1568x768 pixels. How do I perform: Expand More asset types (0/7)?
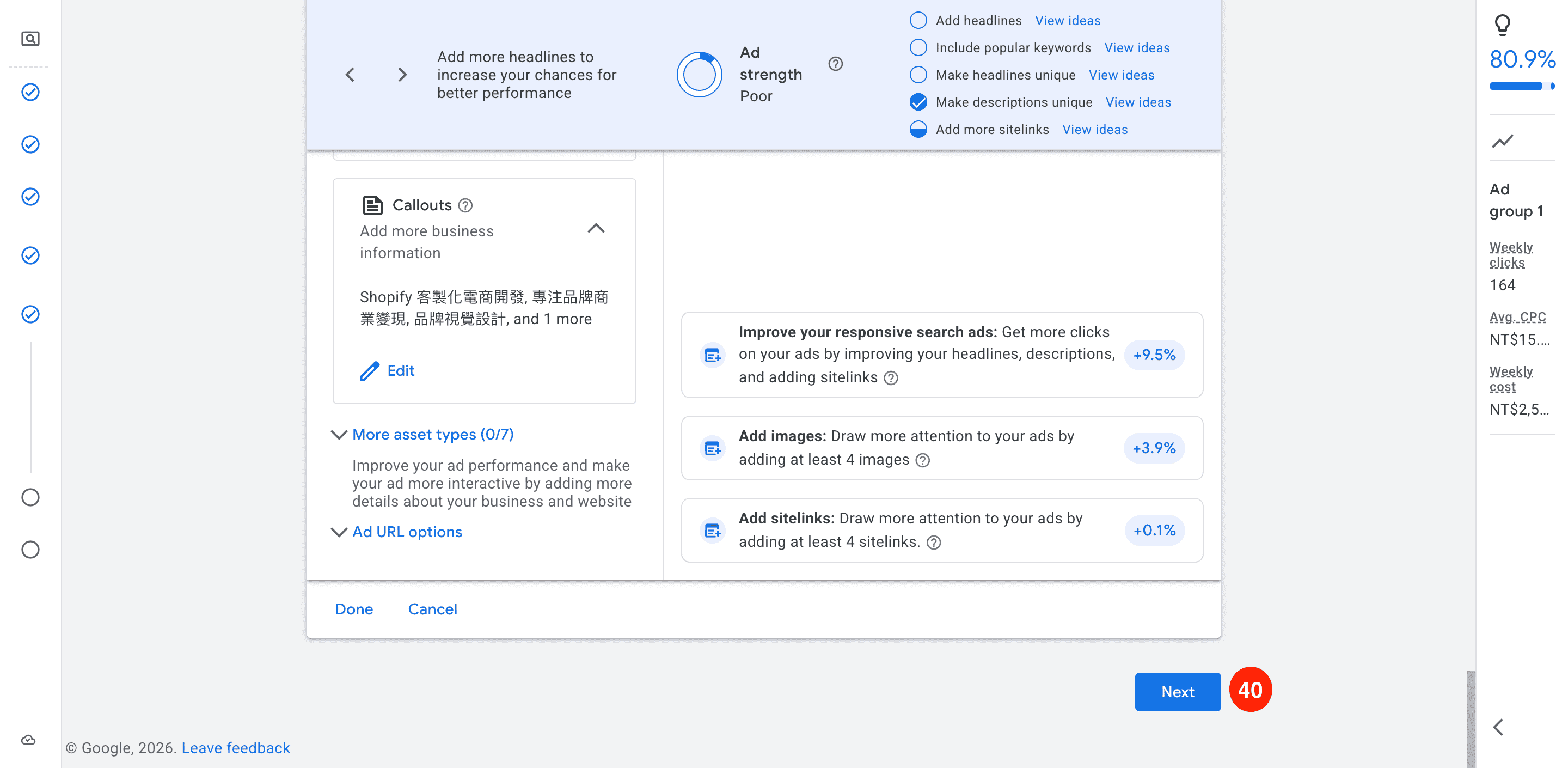[433, 435]
